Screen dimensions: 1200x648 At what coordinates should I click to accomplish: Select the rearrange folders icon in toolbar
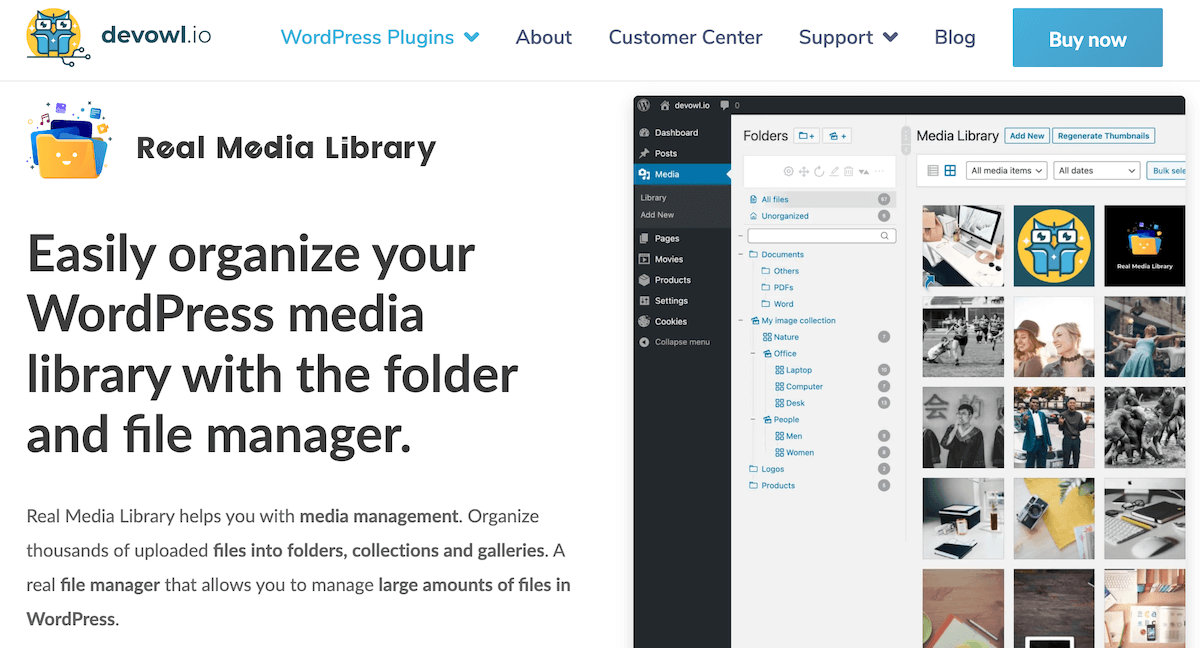coord(804,171)
